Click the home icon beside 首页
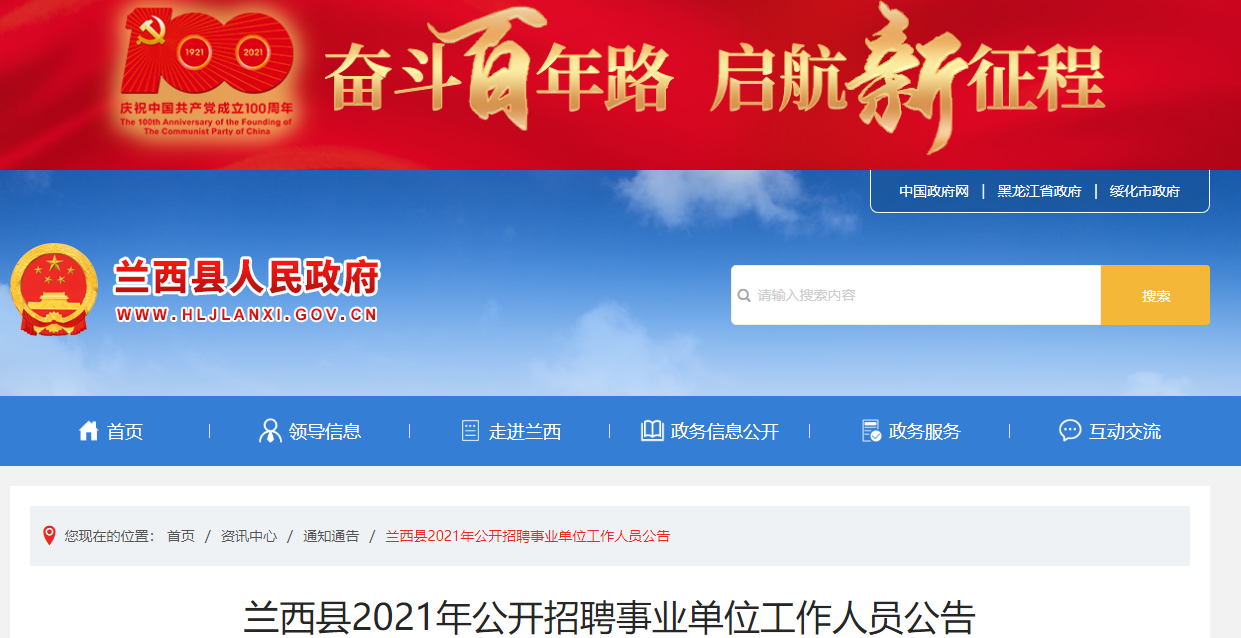Image resolution: width=1241 pixels, height=638 pixels. 89,431
